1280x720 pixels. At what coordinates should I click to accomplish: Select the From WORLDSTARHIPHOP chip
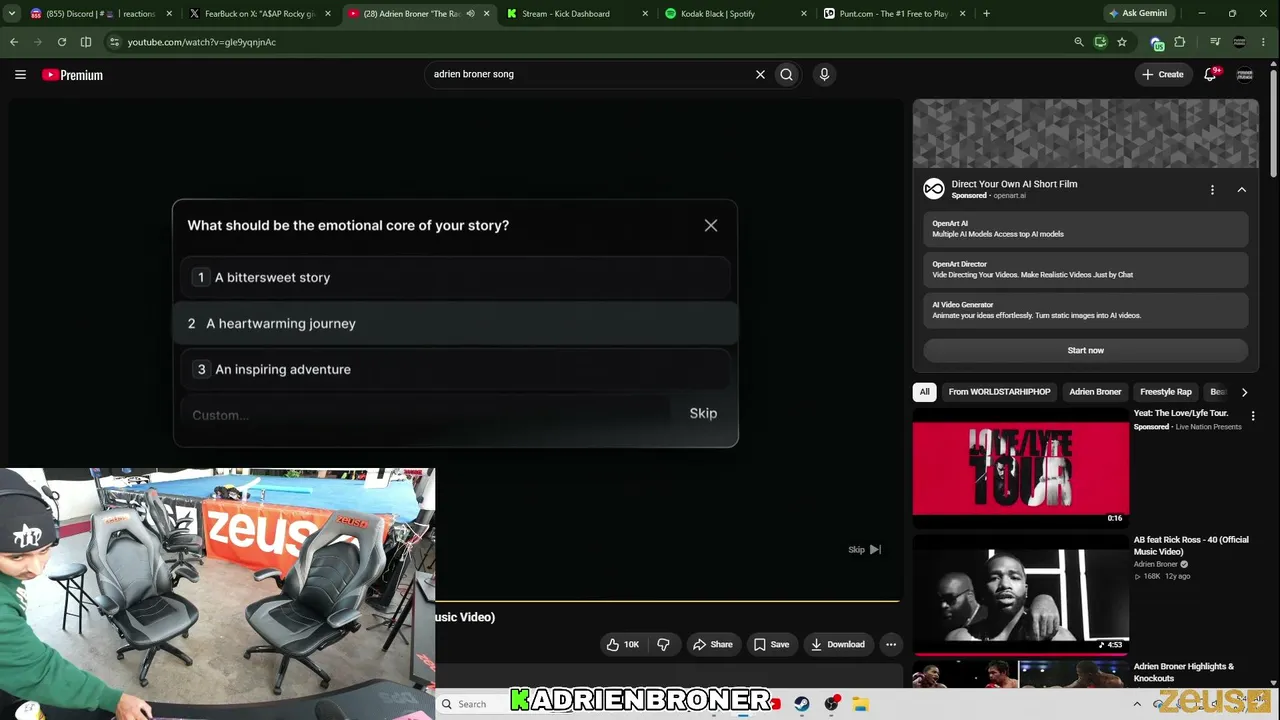tap(999, 392)
